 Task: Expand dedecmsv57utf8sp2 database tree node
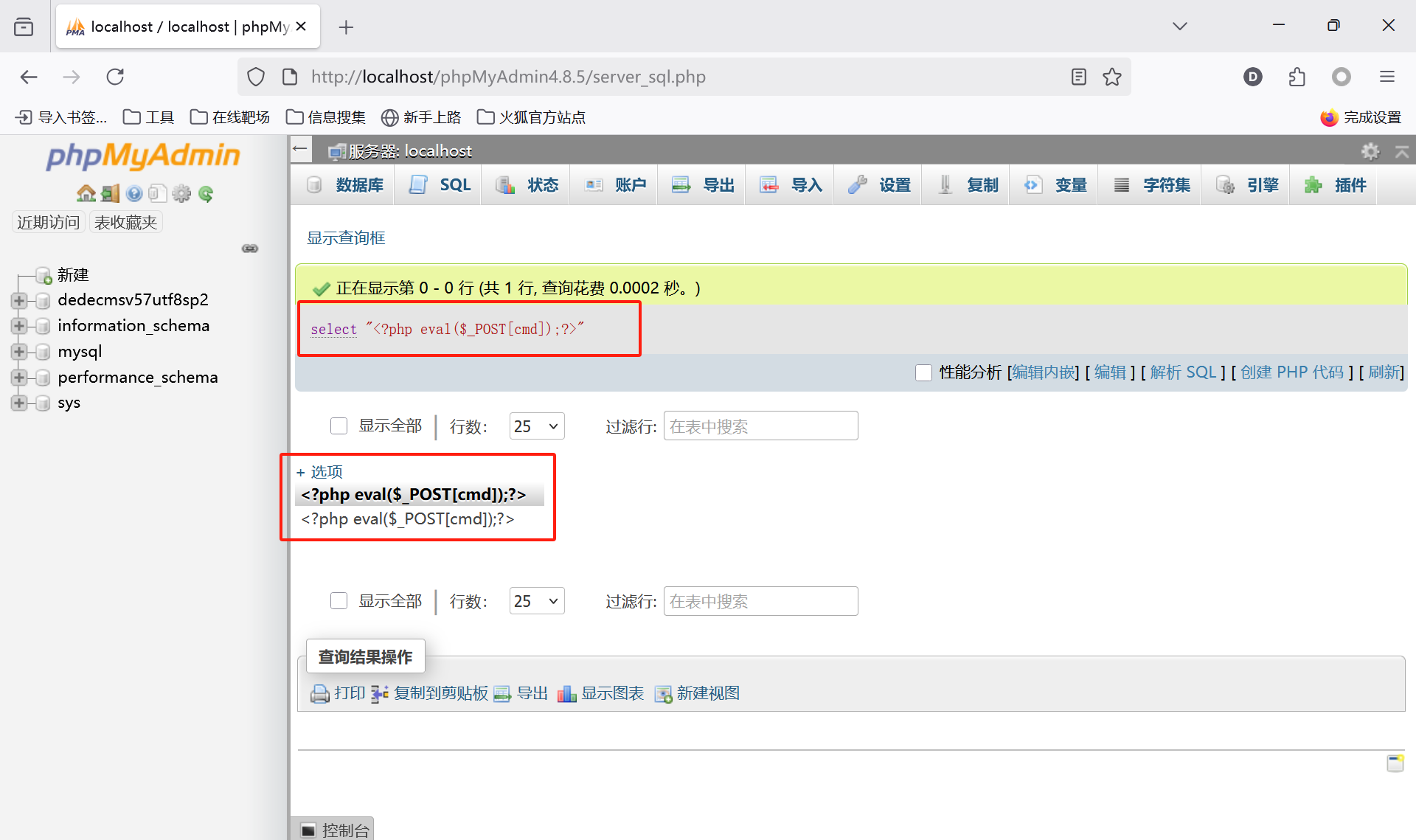click(x=19, y=300)
